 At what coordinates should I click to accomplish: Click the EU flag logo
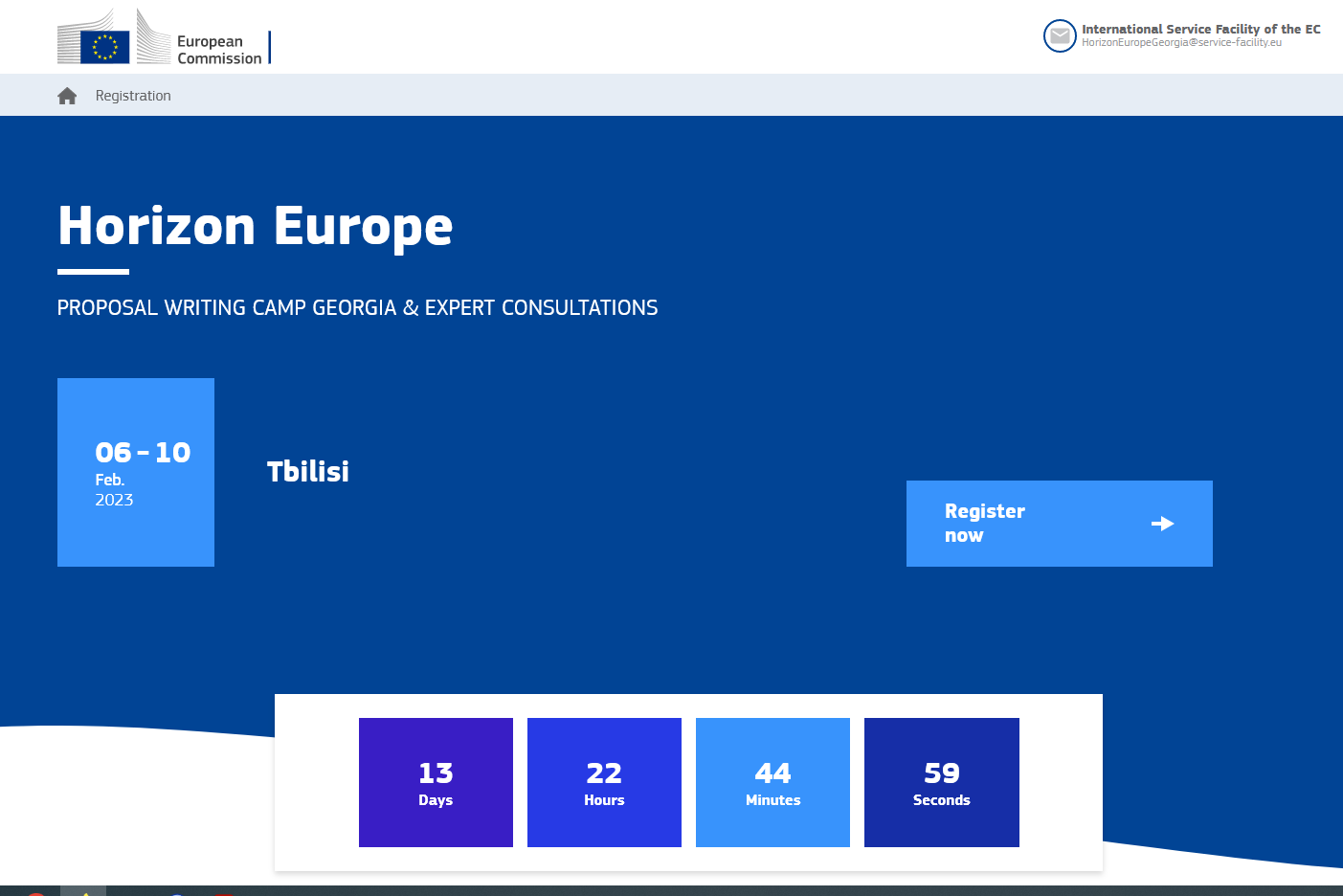coord(104,47)
